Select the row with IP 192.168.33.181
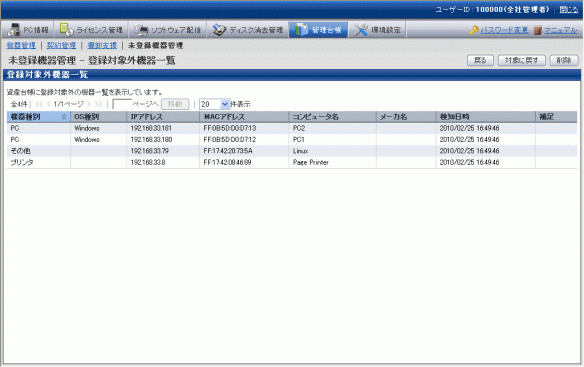Viewport: 584px width, 367px height. point(292,128)
